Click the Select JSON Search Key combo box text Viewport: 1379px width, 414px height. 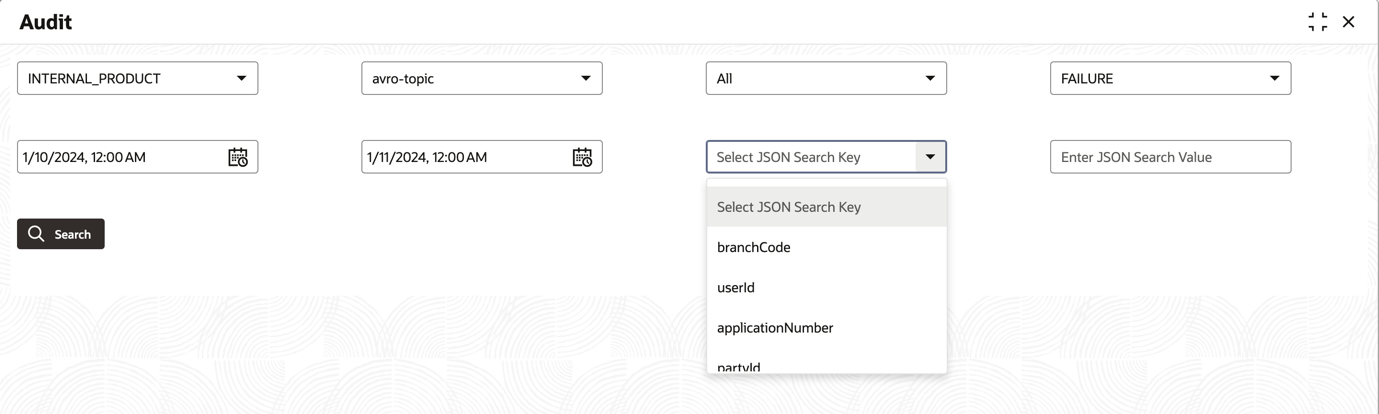pyautogui.click(x=788, y=157)
